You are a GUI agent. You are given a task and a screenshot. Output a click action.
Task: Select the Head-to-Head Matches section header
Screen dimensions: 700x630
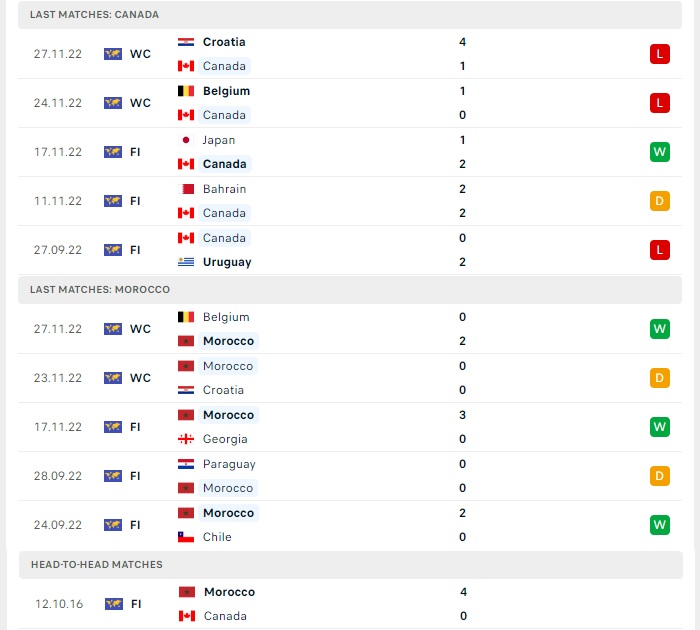(x=351, y=565)
